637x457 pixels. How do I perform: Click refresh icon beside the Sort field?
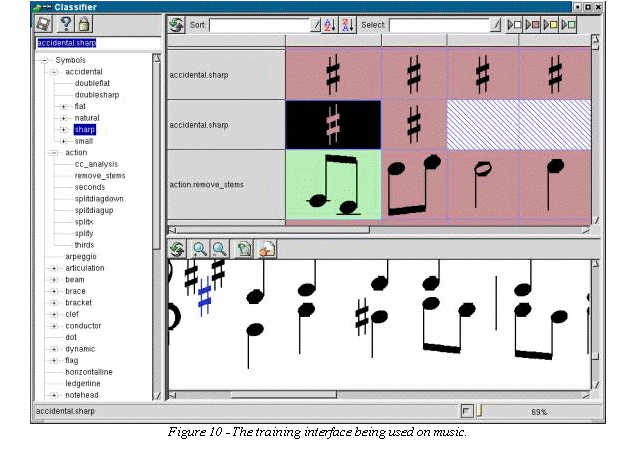coord(176,25)
